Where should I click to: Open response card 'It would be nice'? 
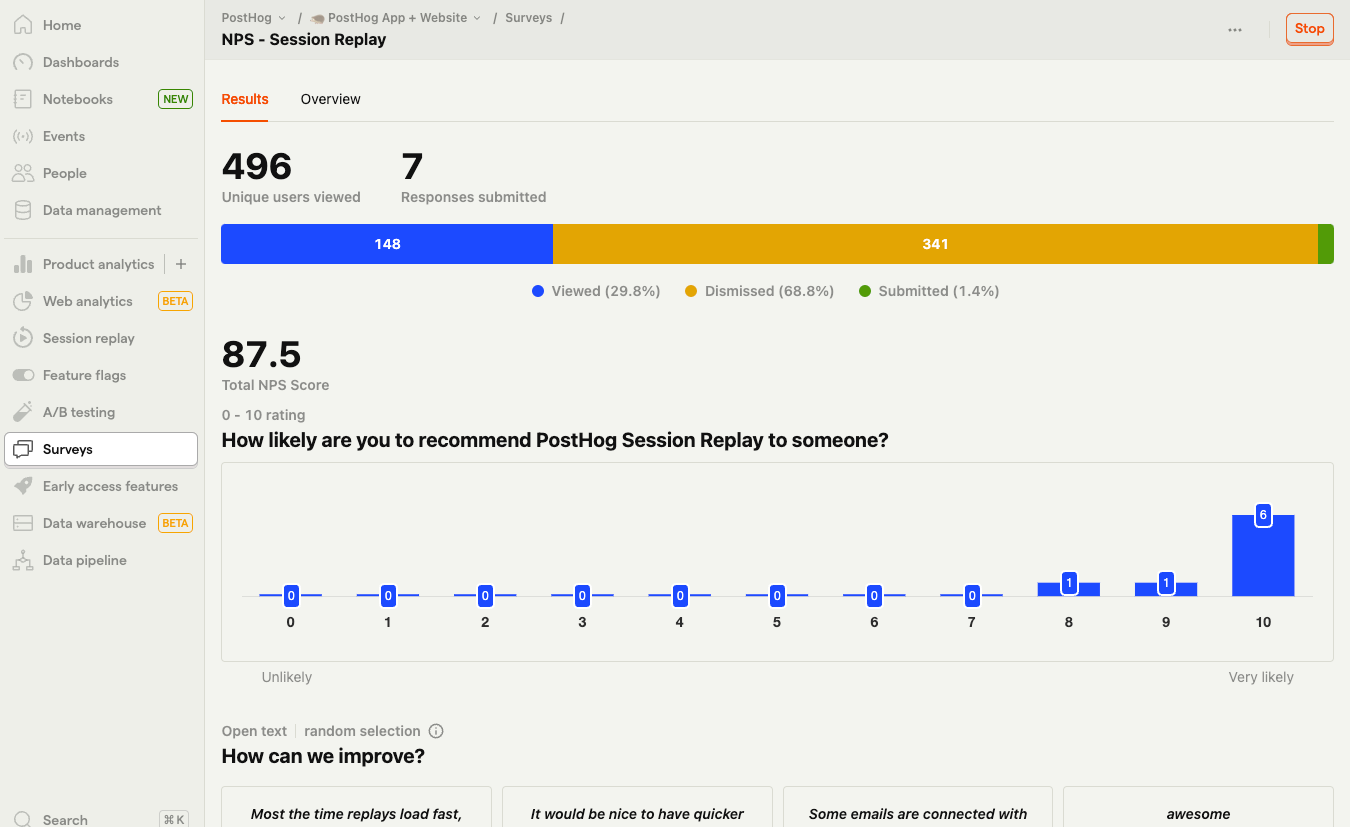(x=637, y=807)
